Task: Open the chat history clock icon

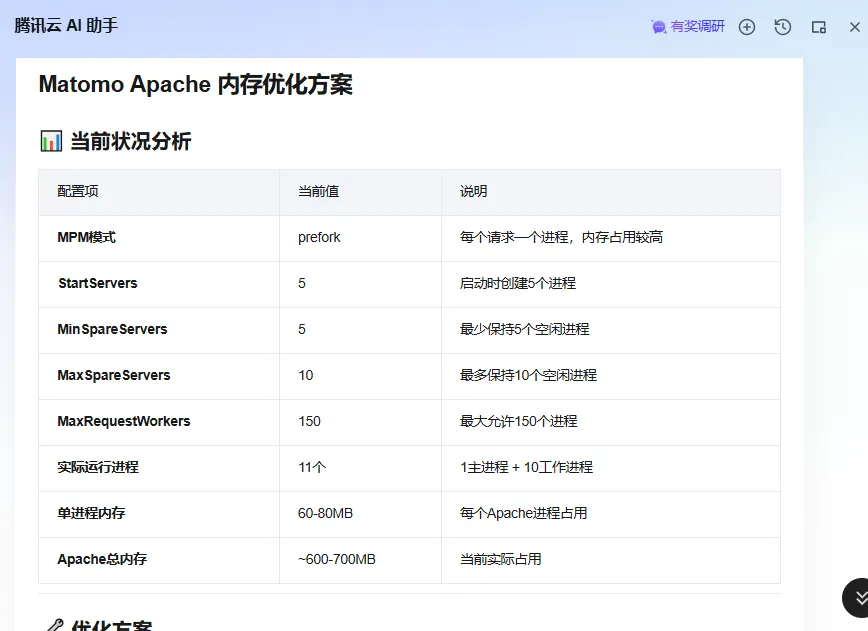Action: coord(783,27)
